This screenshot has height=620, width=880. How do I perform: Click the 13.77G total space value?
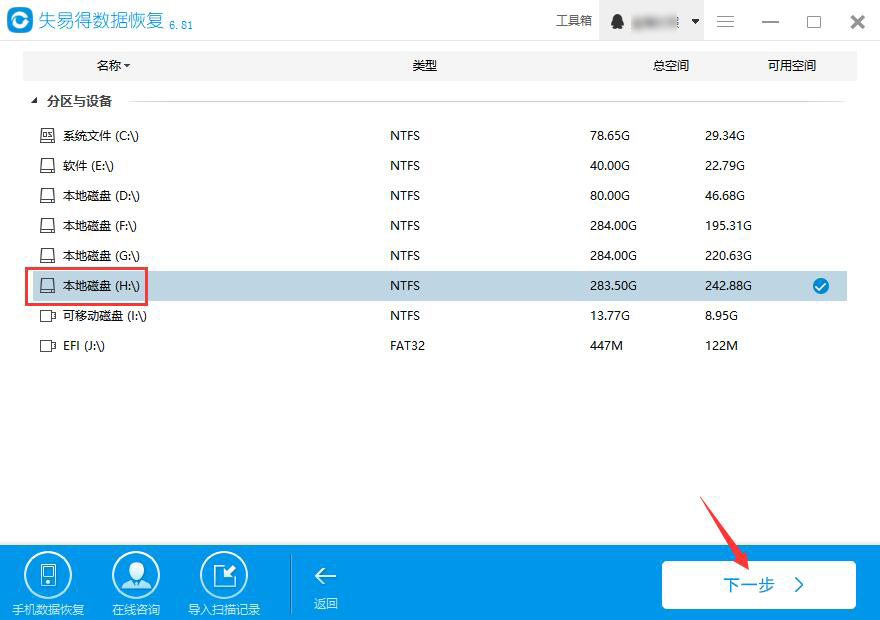click(609, 316)
